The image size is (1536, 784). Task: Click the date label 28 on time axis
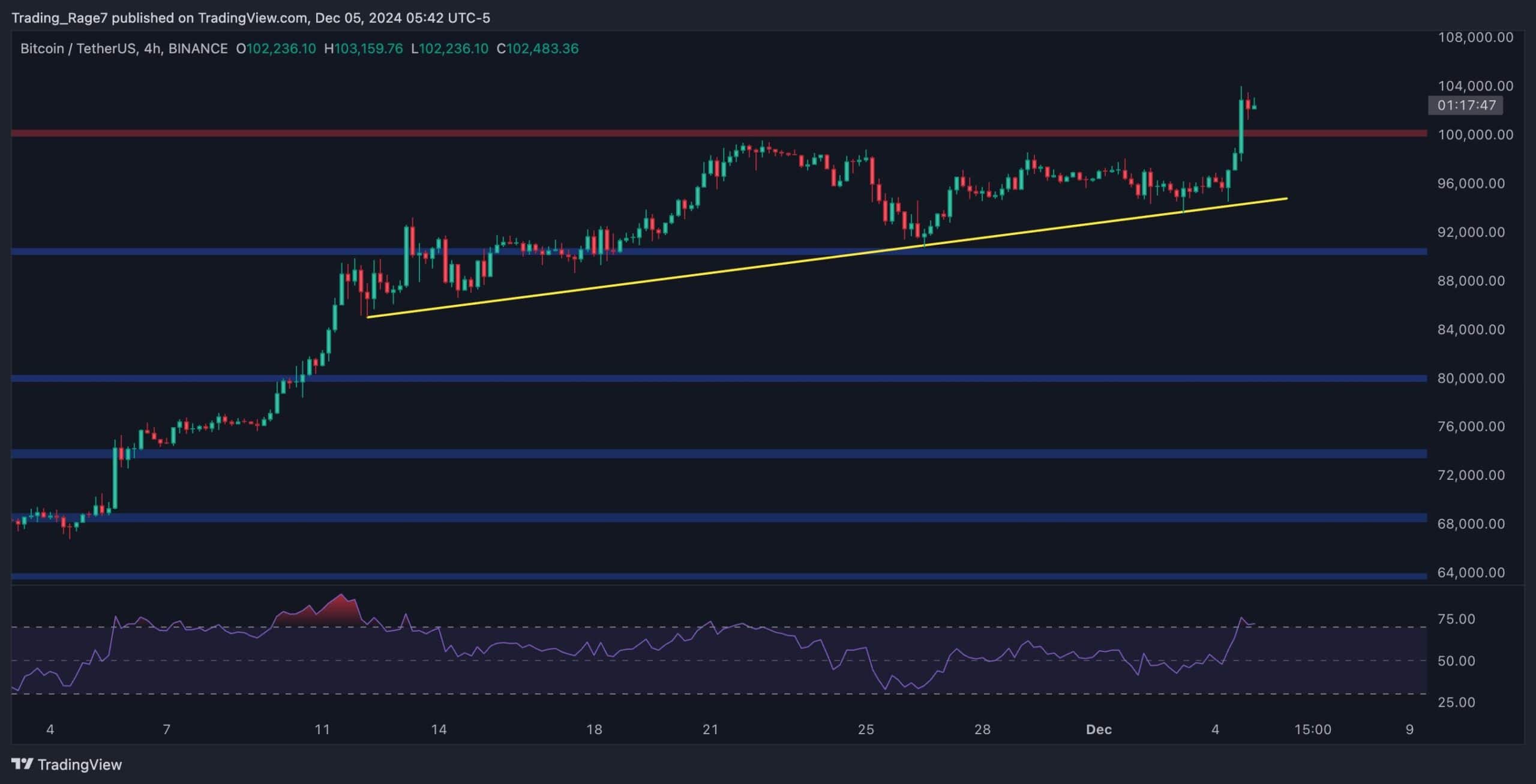click(982, 729)
